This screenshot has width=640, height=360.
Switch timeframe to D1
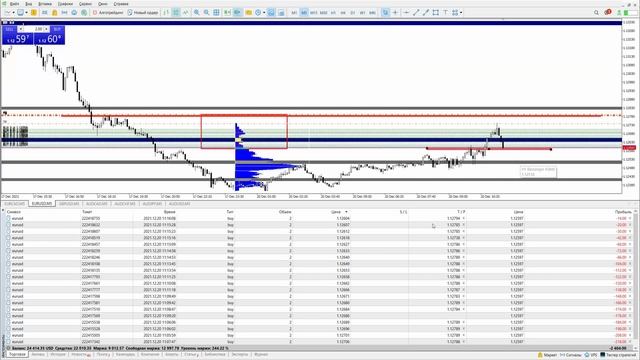353,13
